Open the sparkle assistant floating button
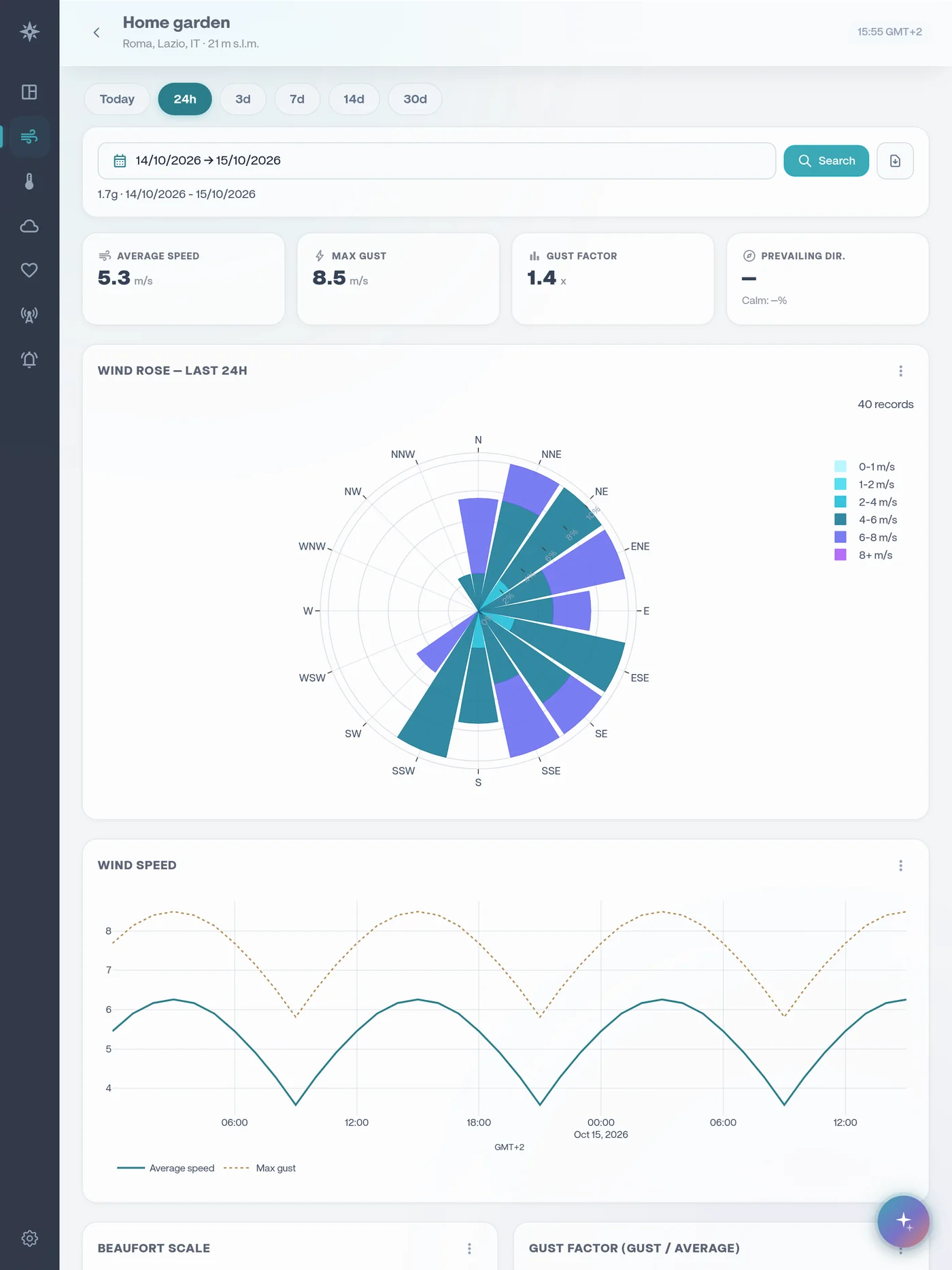 coord(903,1222)
